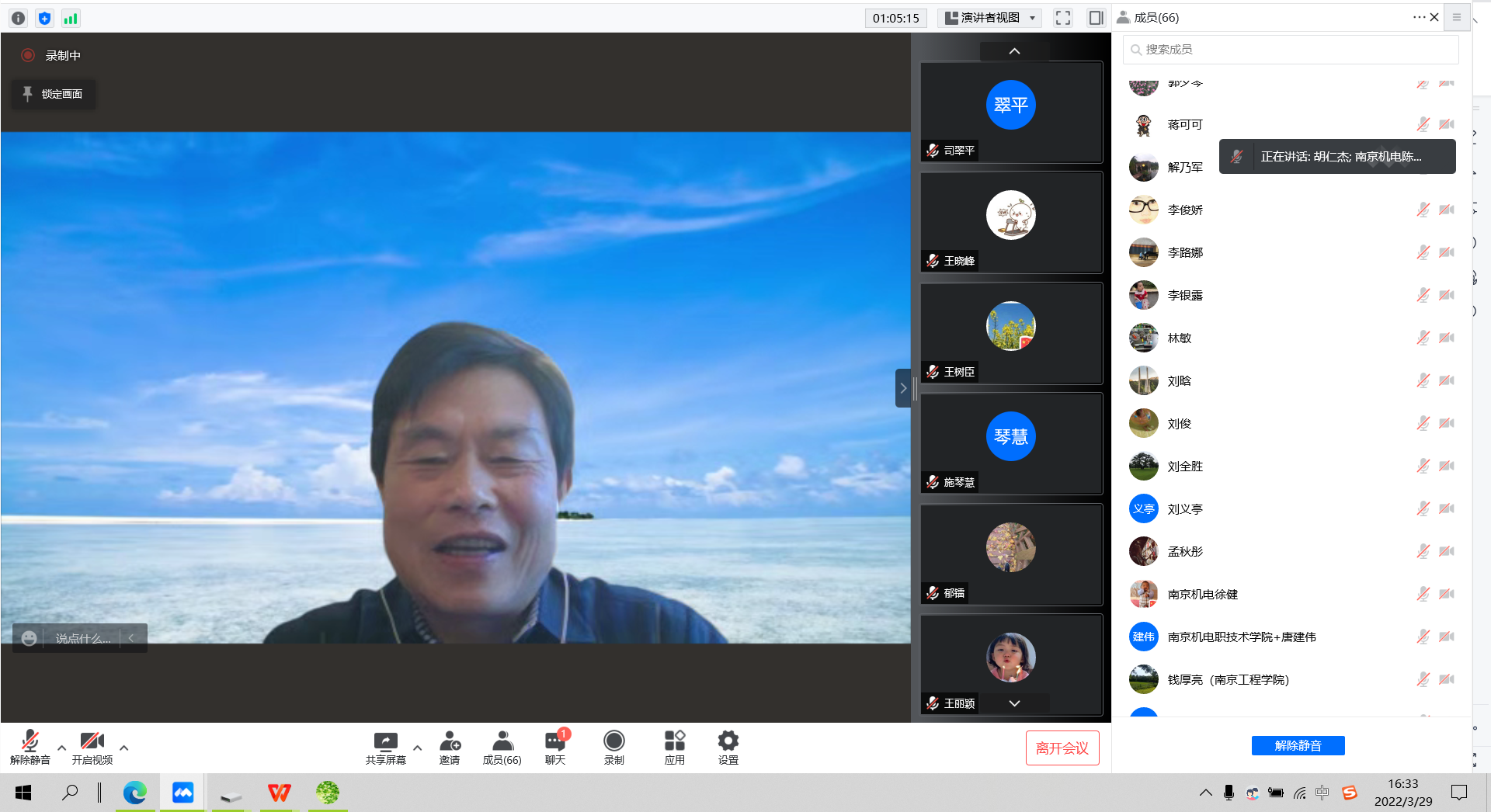Screen dimensions: 1491x812
Task: Turn on video camera
Action: pyautogui.click(x=92, y=747)
